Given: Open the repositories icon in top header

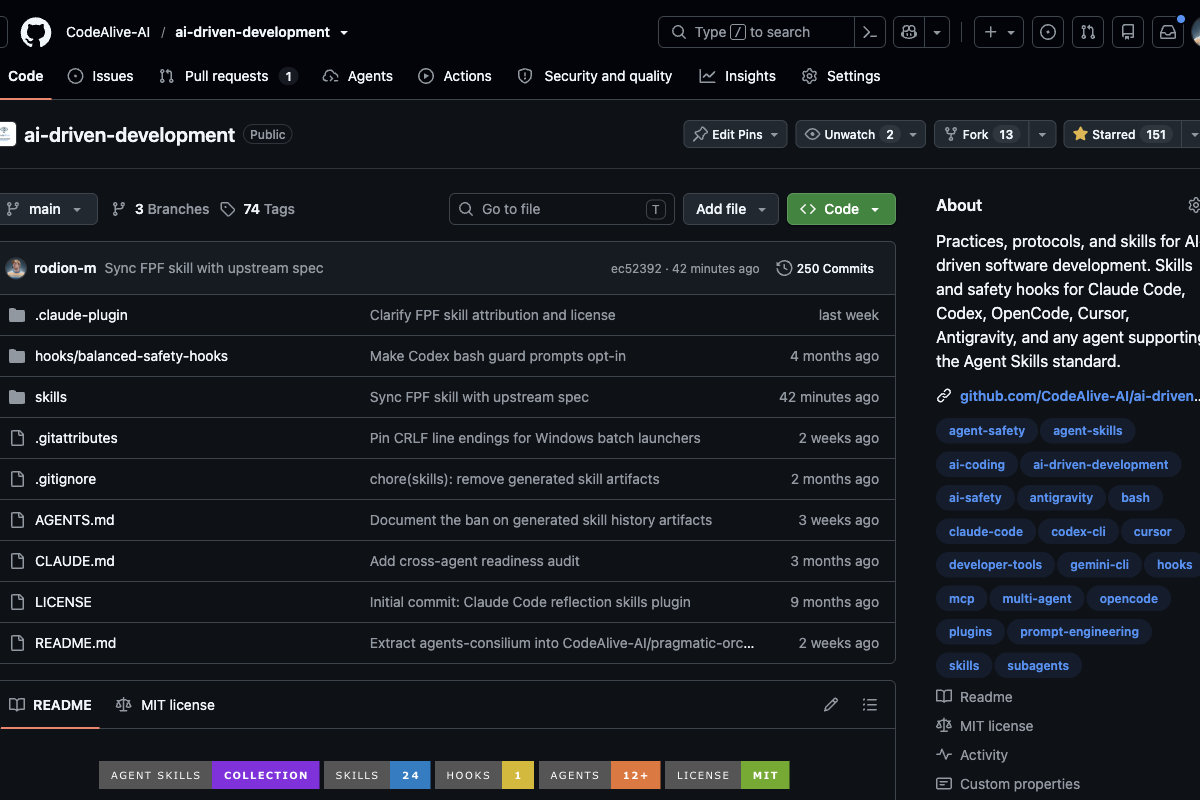Looking at the screenshot, I should coord(1128,32).
